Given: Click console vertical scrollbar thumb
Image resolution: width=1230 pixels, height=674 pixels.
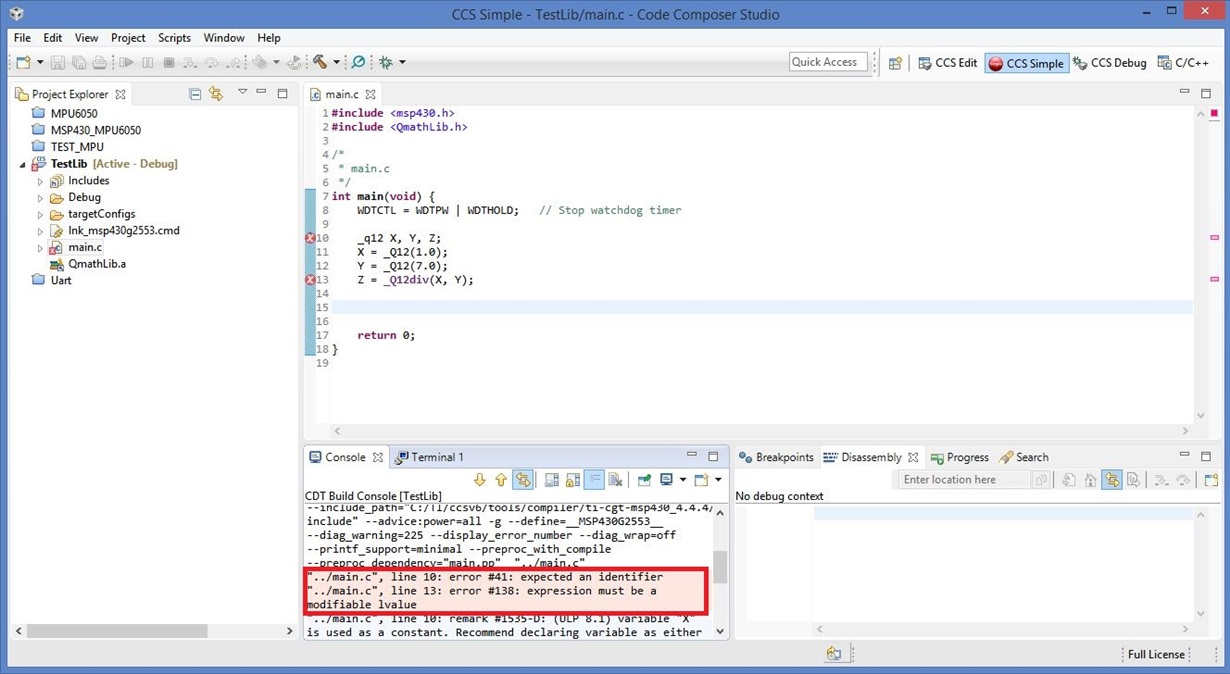Looking at the screenshot, I should pyautogui.click(x=720, y=567).
